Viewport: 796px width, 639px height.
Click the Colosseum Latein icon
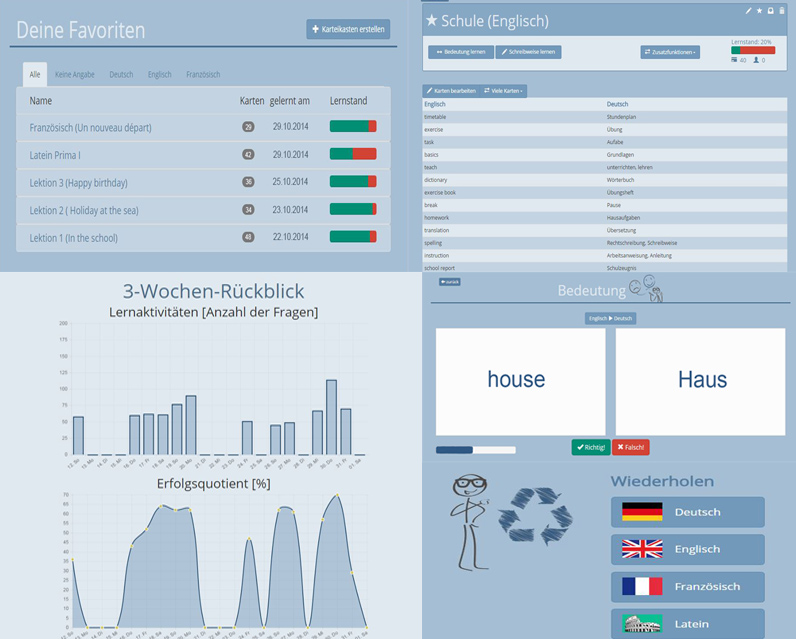pos(642,623)
